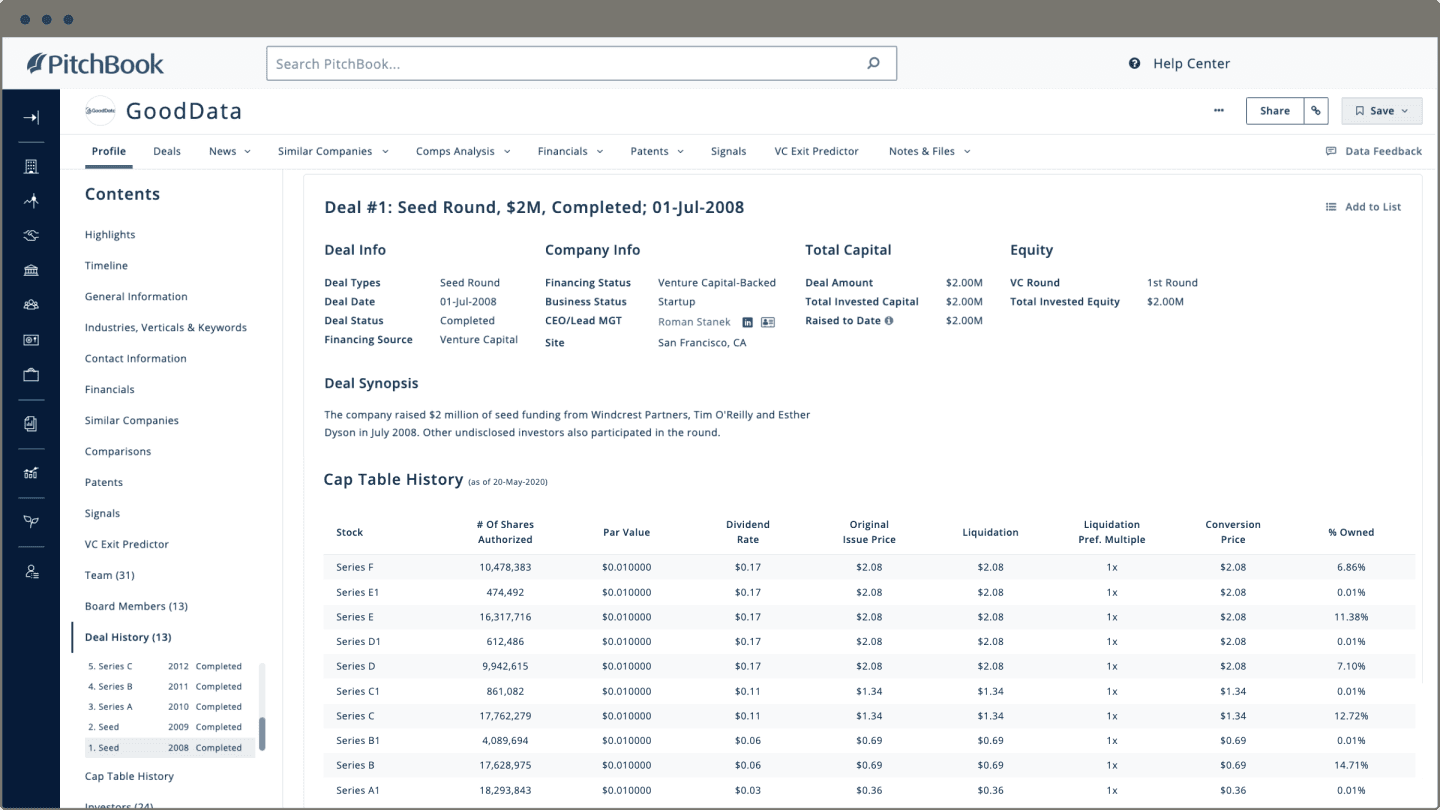Click the Share button
1440x810 pixels.
pos(1274,111)
